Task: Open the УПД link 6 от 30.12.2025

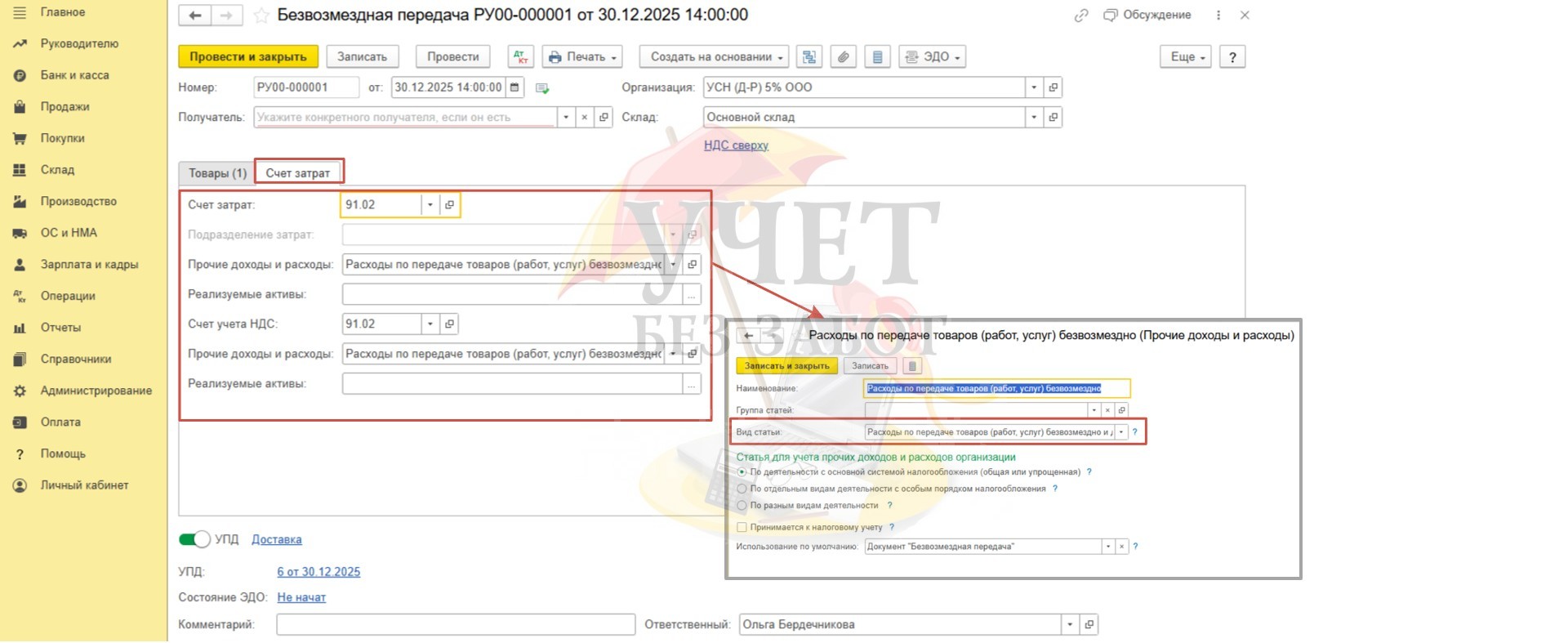Action: pyautogui.click(x=318, y=572)
